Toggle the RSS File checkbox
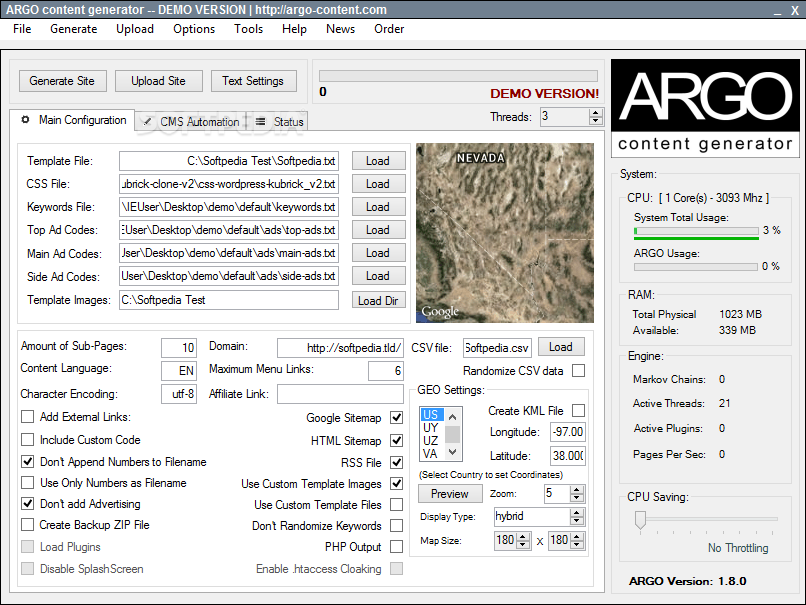The height and width of the screenshot is (605, 806). [396, 463]
